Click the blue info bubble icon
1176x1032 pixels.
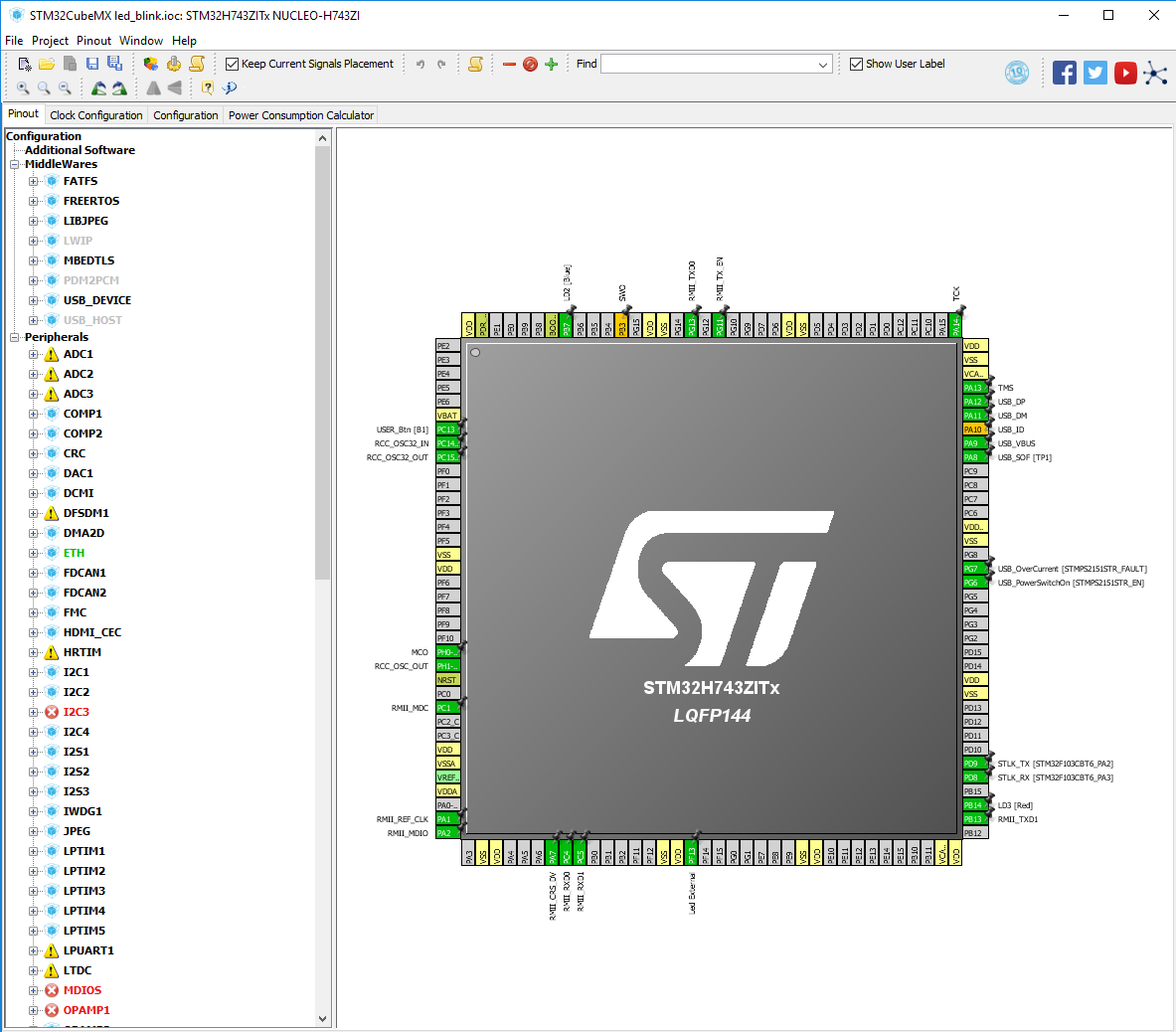click(x=230, y=88)
